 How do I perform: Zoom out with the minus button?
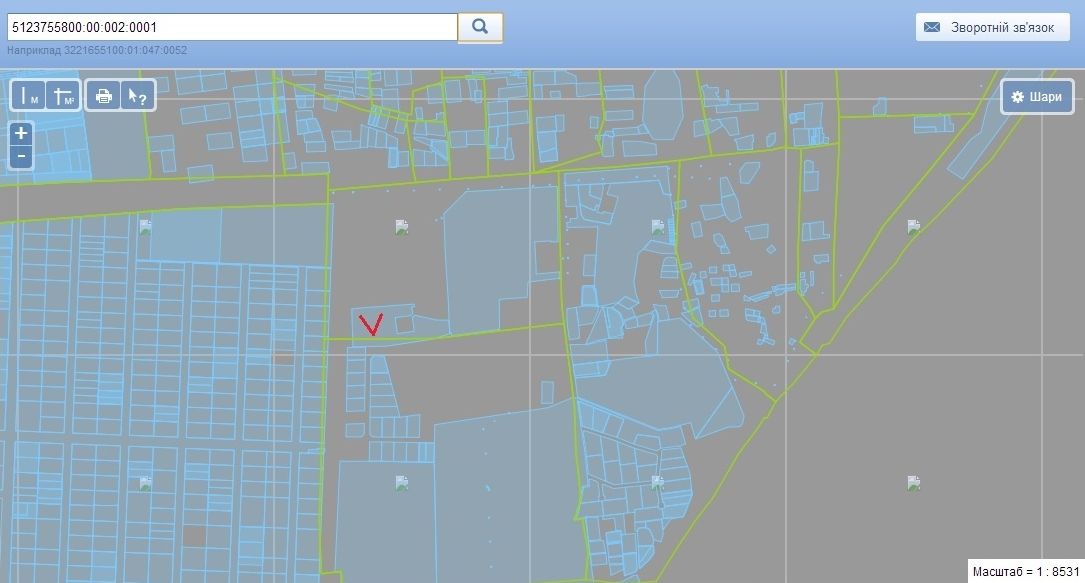[x=21, y=156]
